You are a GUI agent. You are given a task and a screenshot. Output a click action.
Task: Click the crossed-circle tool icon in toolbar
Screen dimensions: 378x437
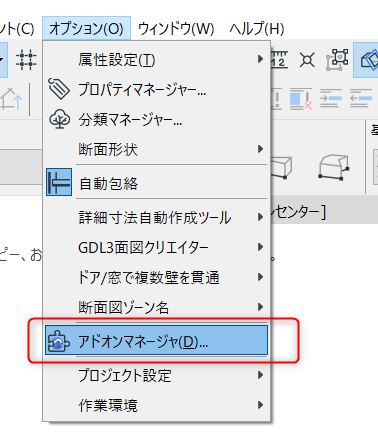pos(307,60)
